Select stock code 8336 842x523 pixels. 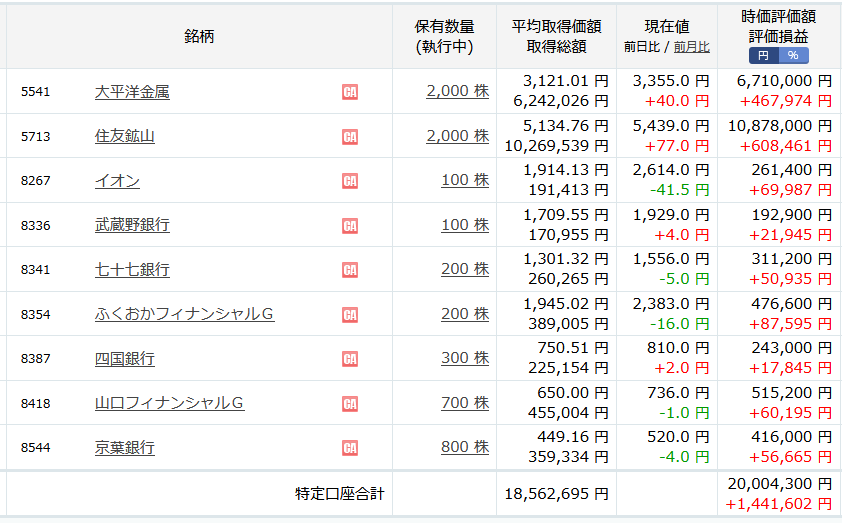[35, 226]
